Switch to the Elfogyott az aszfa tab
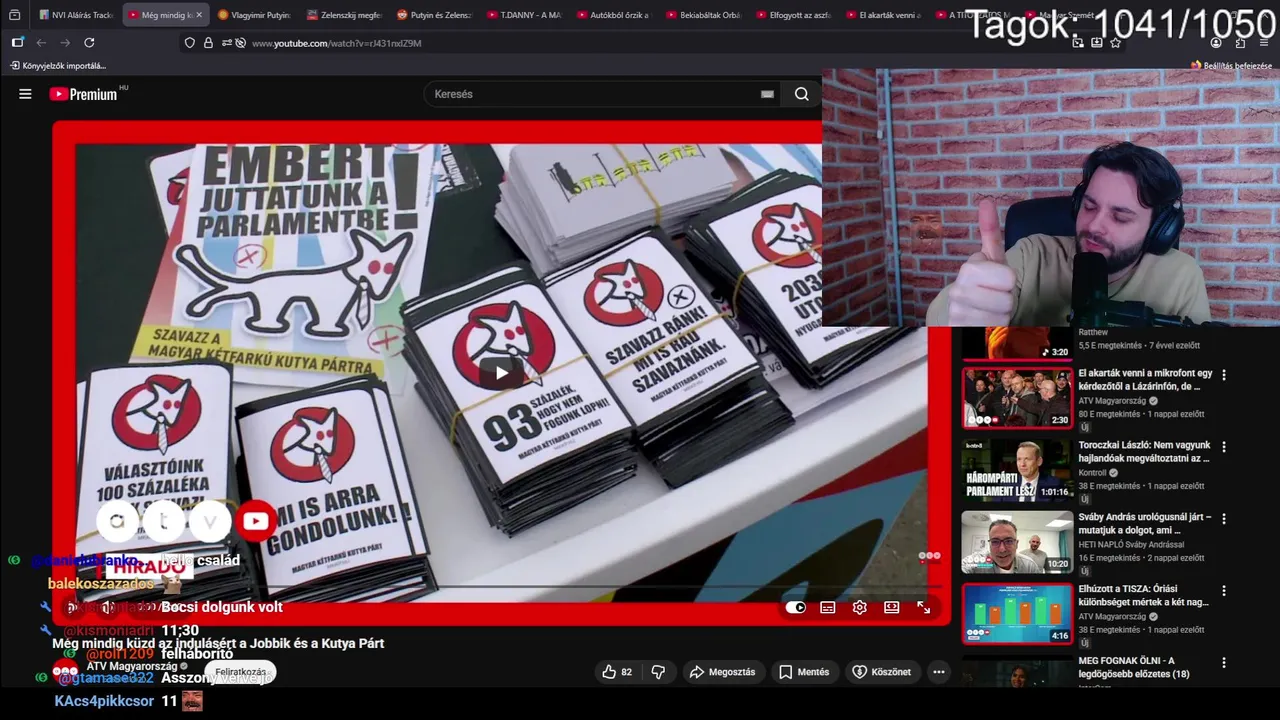Image resolution: width=1280 pixels, height=720 pixels. 791,15
